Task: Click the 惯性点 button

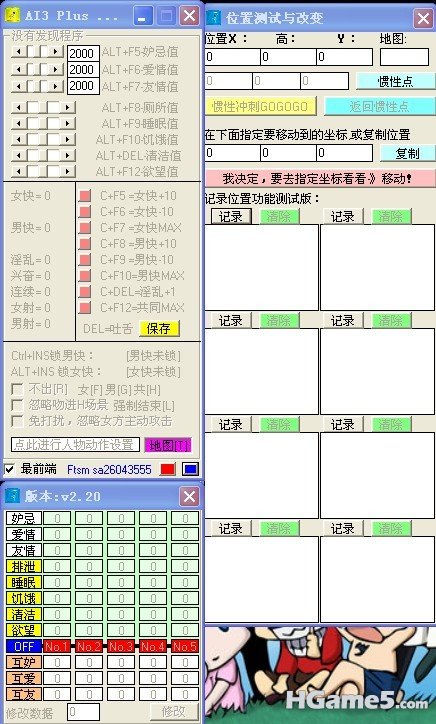Action: pos(395,81)
